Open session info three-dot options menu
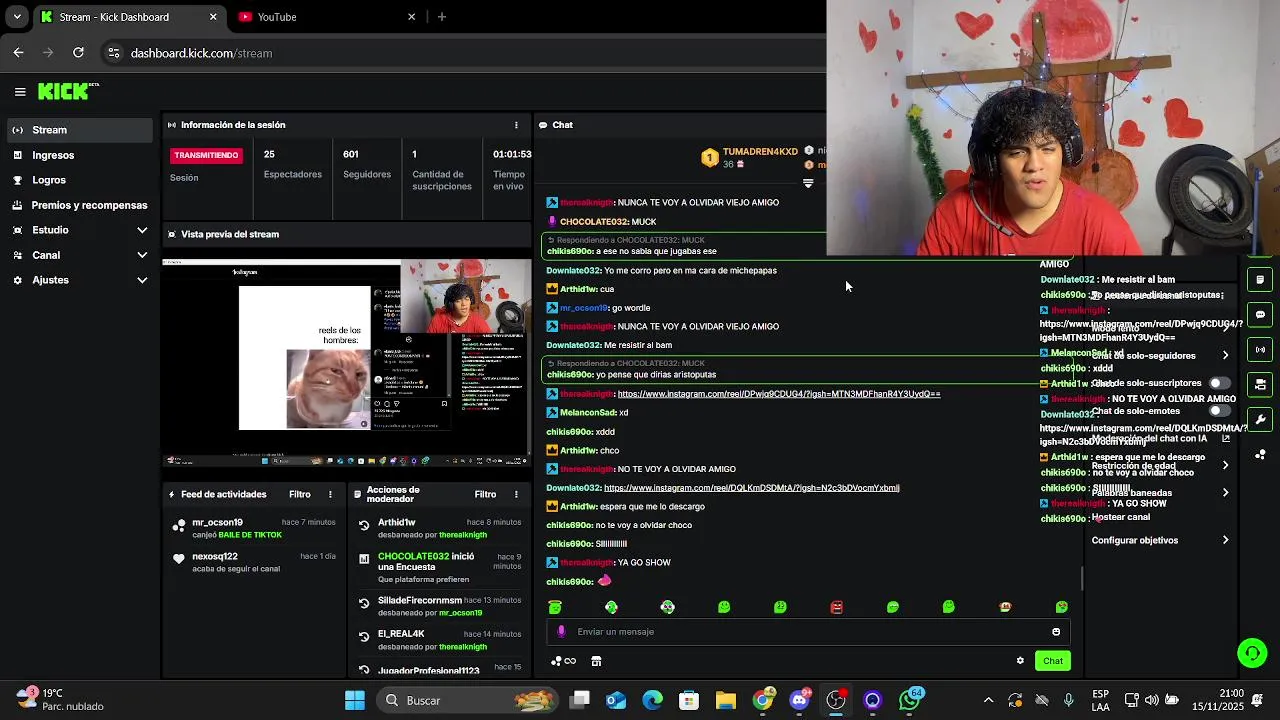This screenshot has width=1280, height=720. [516, 125]
